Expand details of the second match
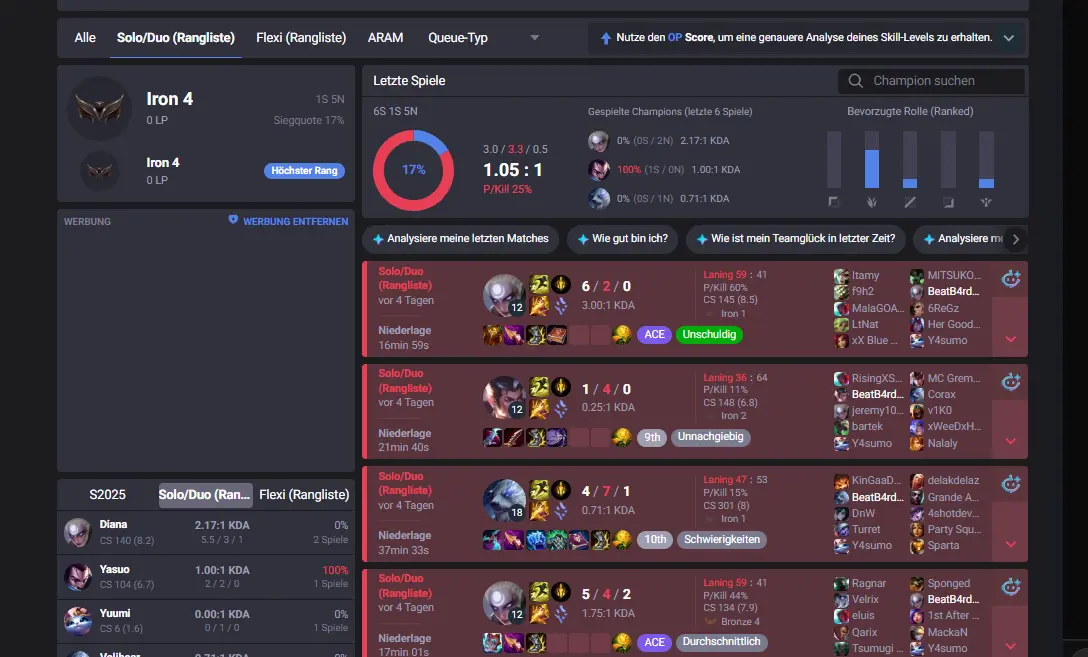This screenshot has height=657, width=1088. click(1010, 441)
